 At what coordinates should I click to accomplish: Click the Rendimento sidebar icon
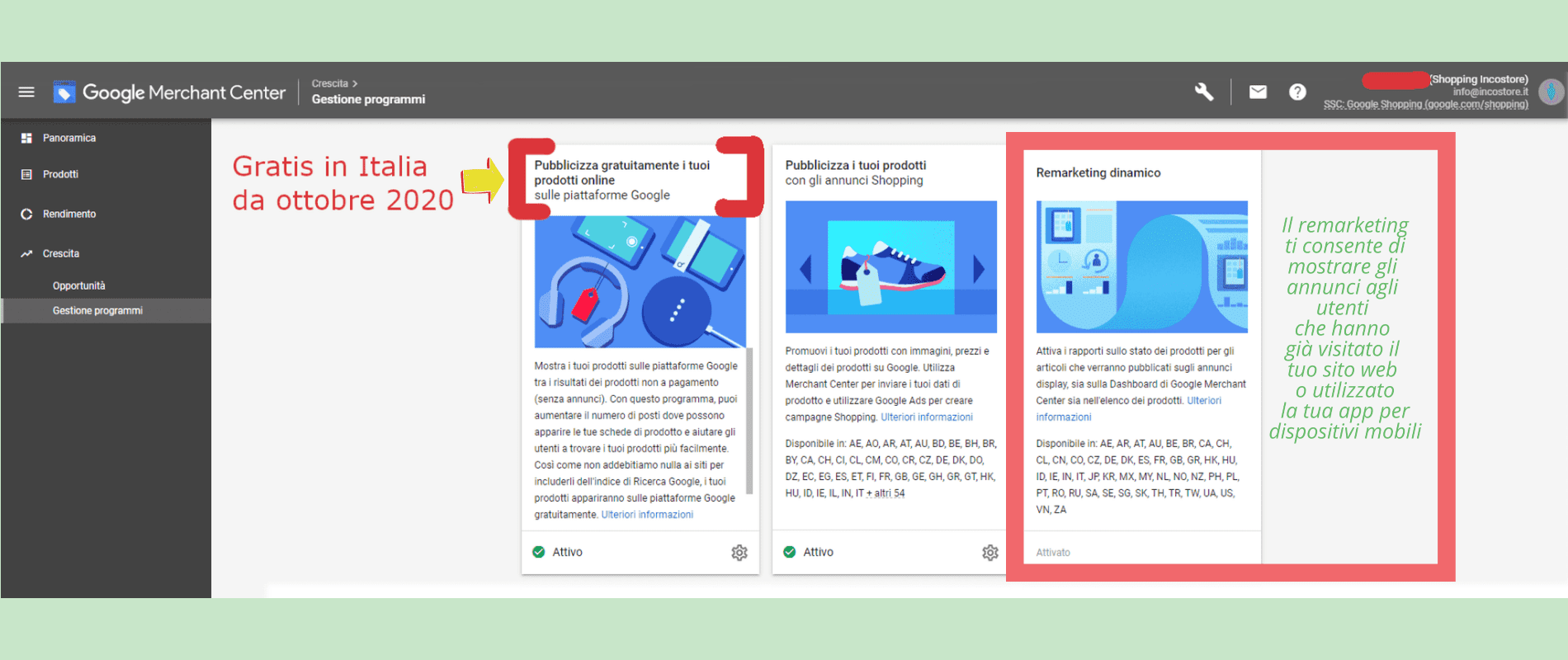[x=26, y=214]
